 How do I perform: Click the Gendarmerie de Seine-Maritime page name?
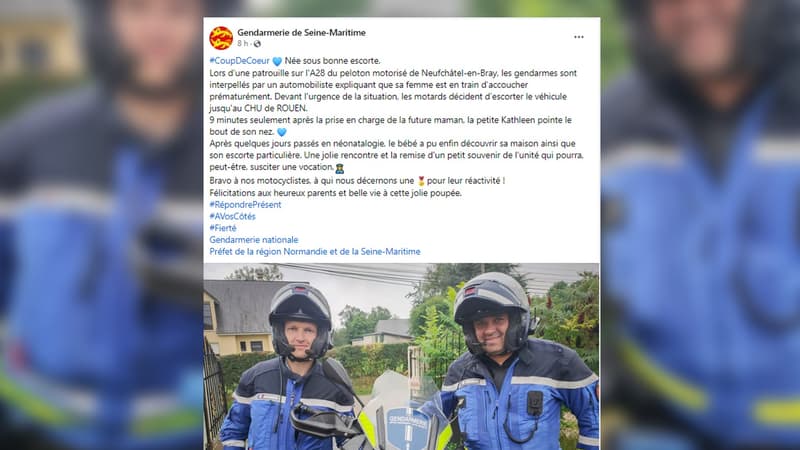click(x=301, y=32)
